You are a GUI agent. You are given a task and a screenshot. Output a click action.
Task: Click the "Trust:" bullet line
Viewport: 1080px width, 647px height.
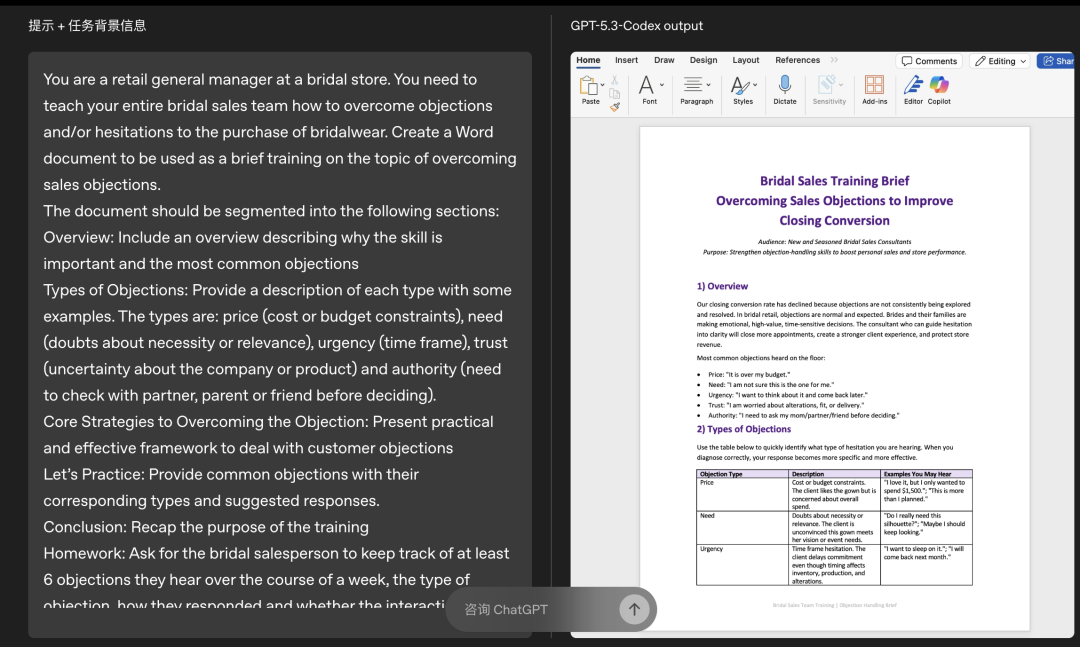[785, 405]
